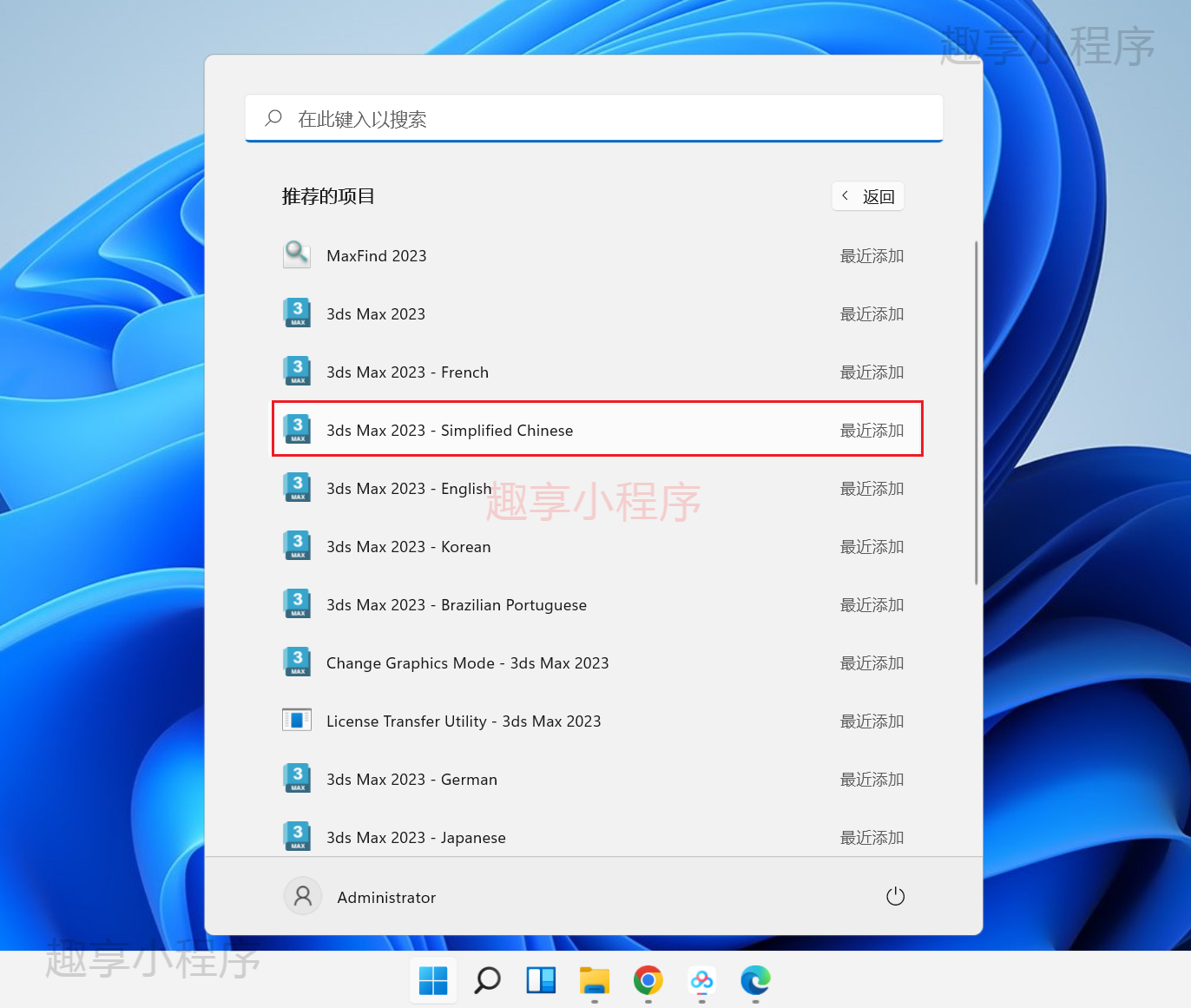
Task: Click the 3ds Max 2023 - English icon
Action: (297, 487)
